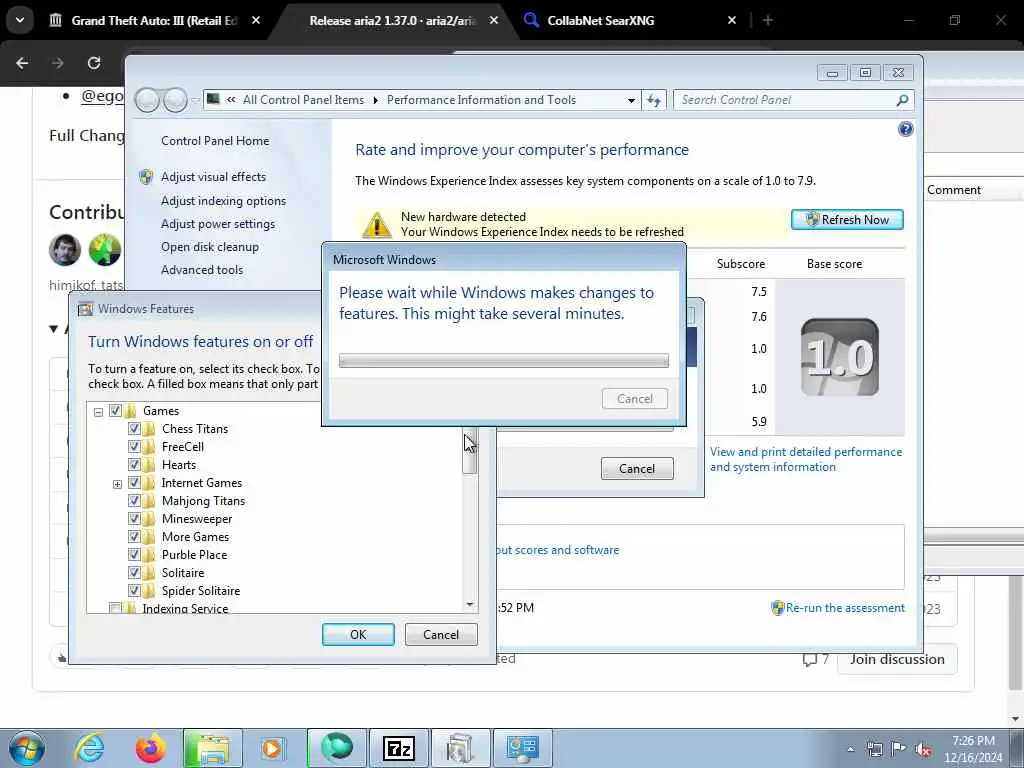The height and width of the screenshot is (768, 1024).
Task: Click the breadcrumb arrow after All Control Panel Items
Action: pyautogui.click(x=376, y=101)
